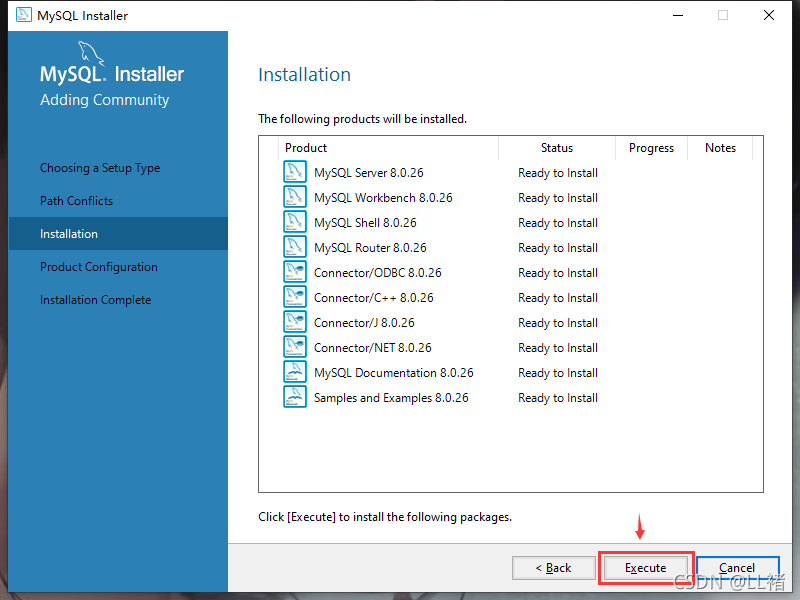Click the Connector/C++ 8.0.26 product icon
Viewport: 800px width, 600px height.
tap(294, 296)
